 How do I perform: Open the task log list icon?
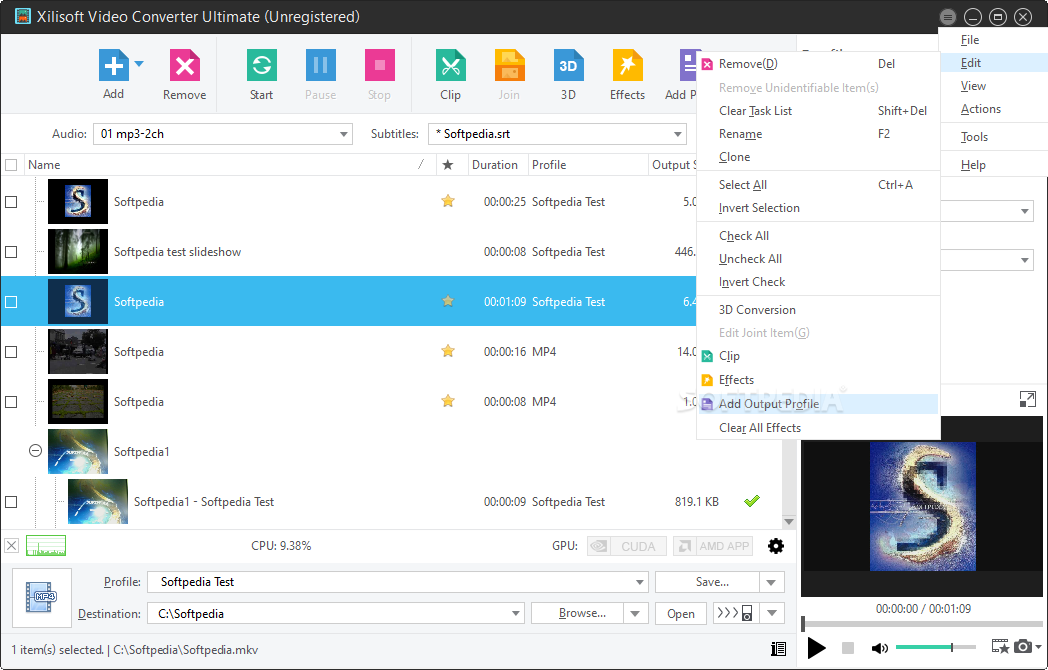(778, 648)
